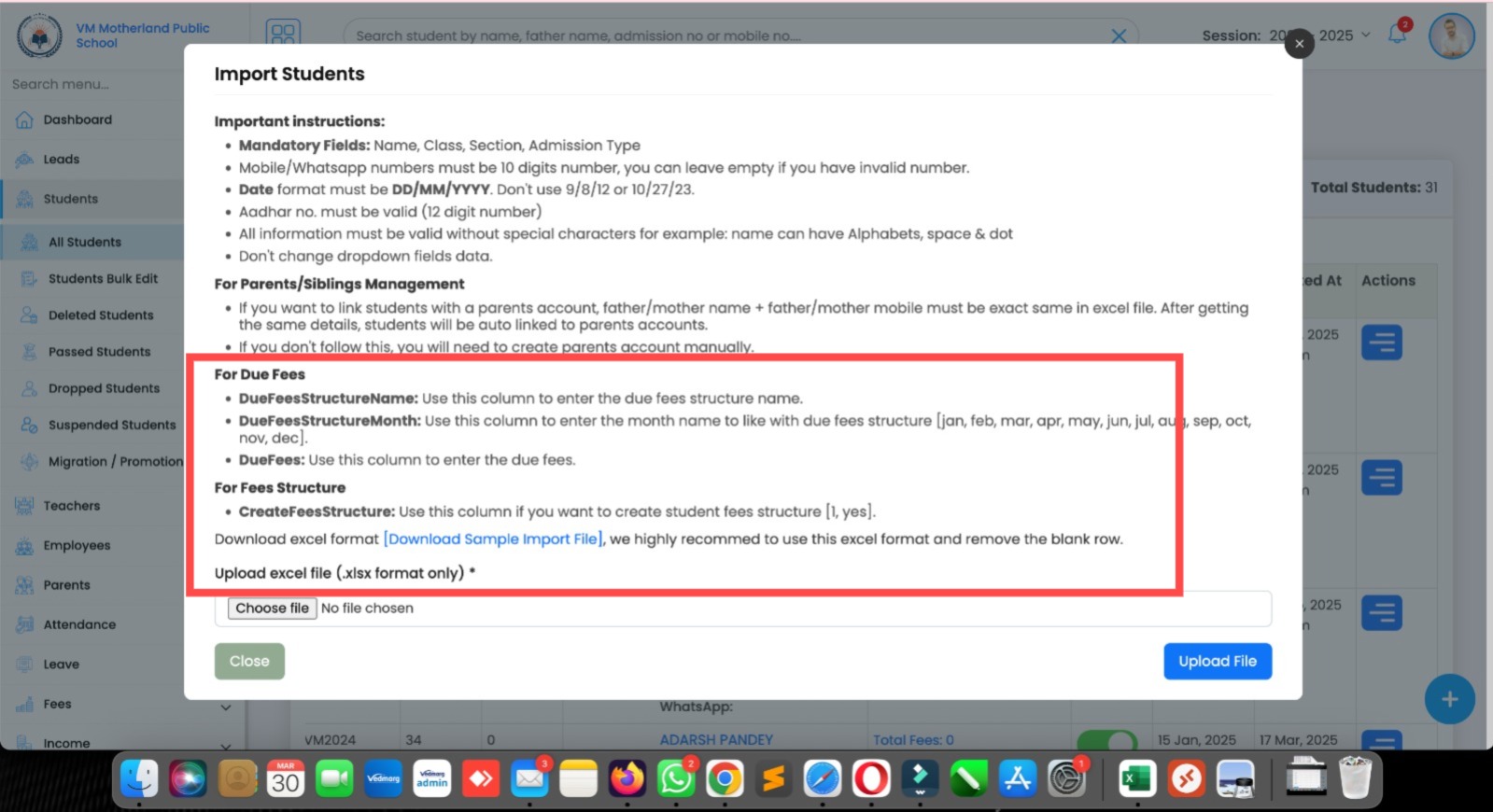The height and width of the screenshot is (812, 1493).
Task: Open Firefox from the dock
Action: [x=627, y=778]
